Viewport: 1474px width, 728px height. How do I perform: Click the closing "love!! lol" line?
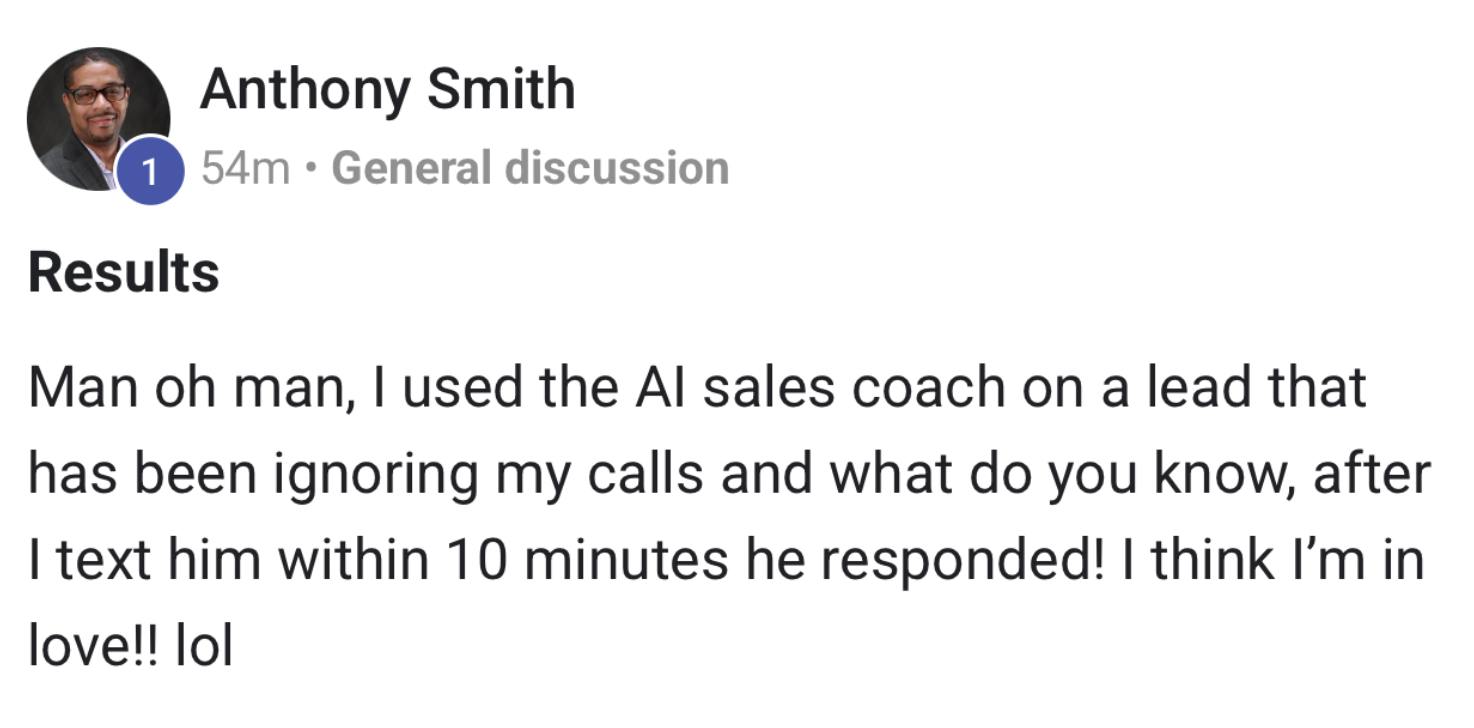coord(130,647)
